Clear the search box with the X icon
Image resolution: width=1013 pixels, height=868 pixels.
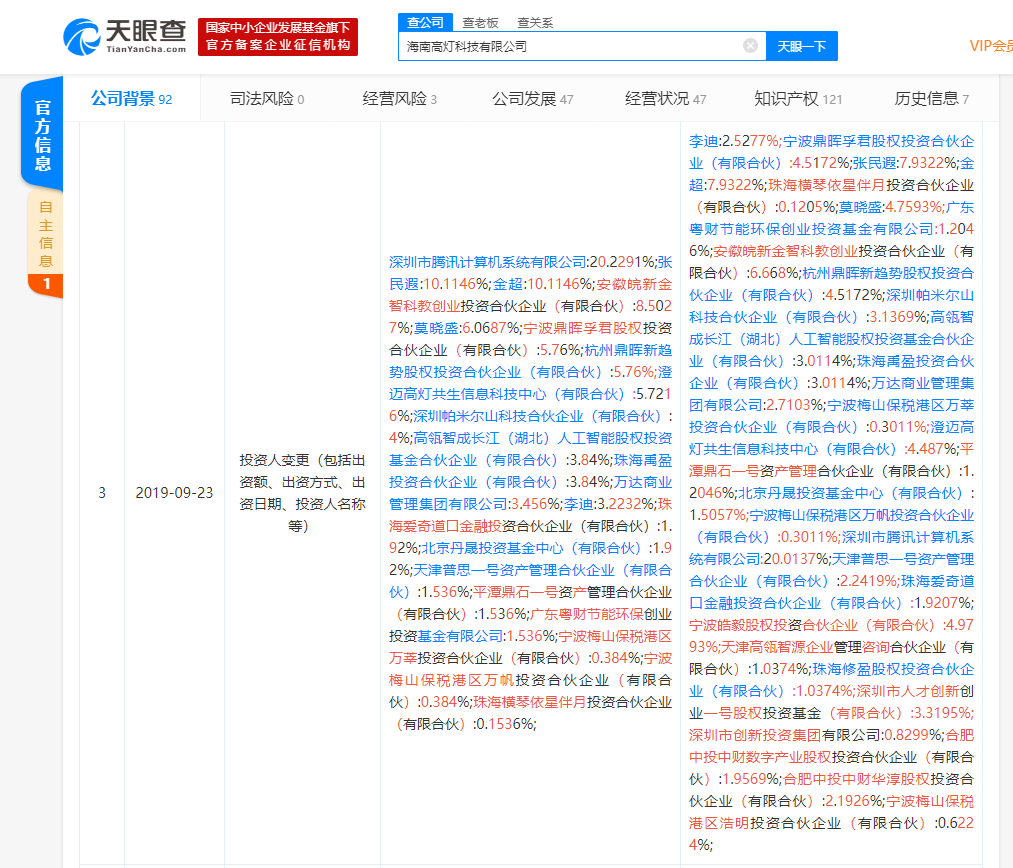(750, 46)
